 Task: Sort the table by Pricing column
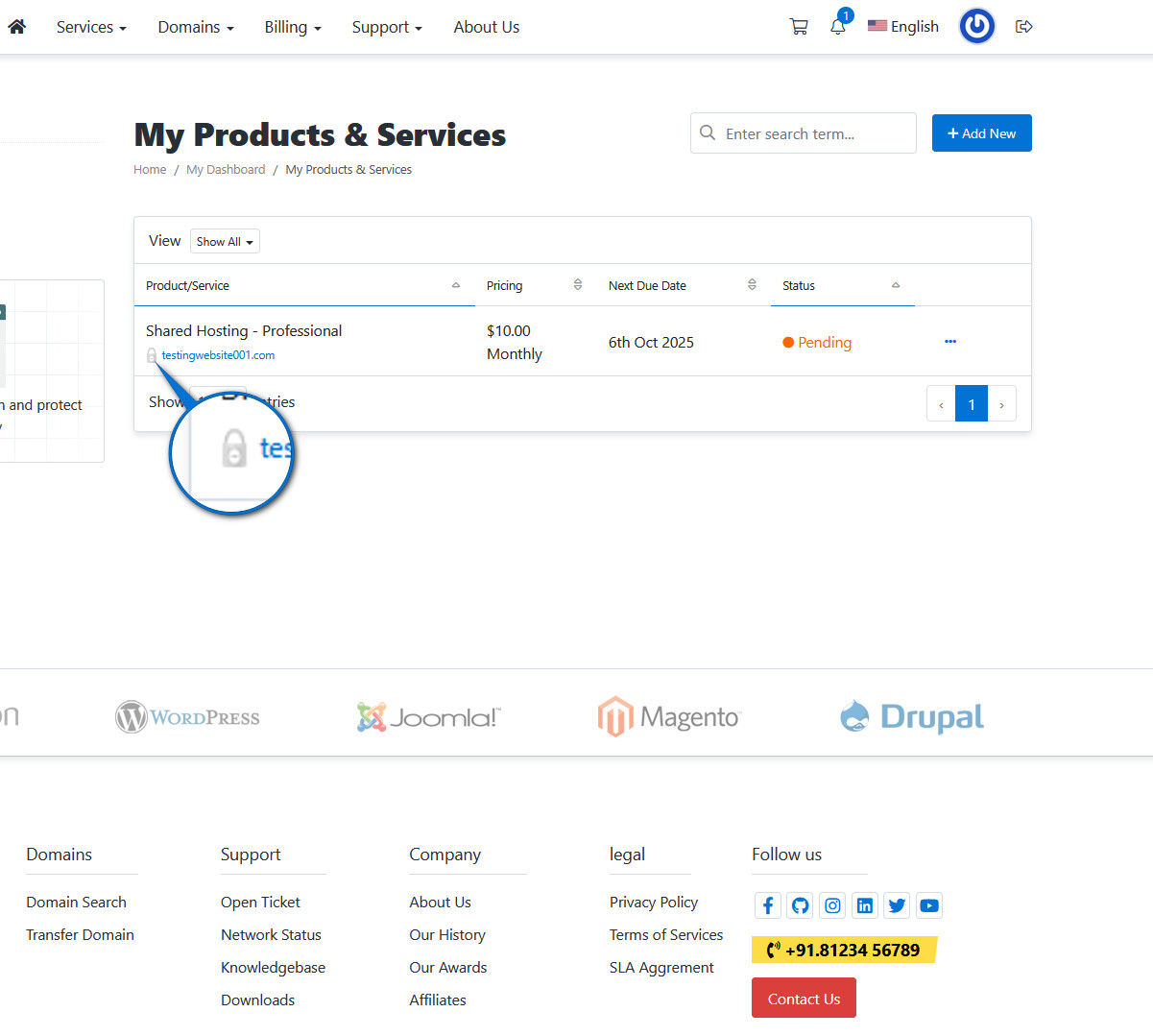point(534,285)
